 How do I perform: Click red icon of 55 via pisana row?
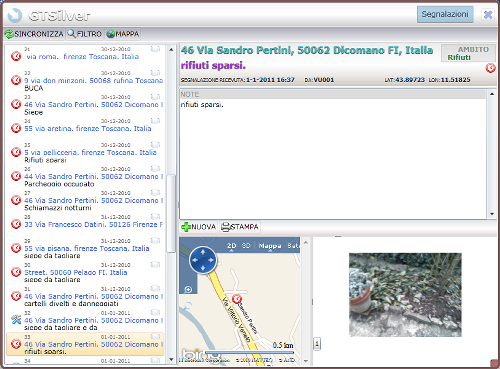pyautogui.click(x=16, y=248)
